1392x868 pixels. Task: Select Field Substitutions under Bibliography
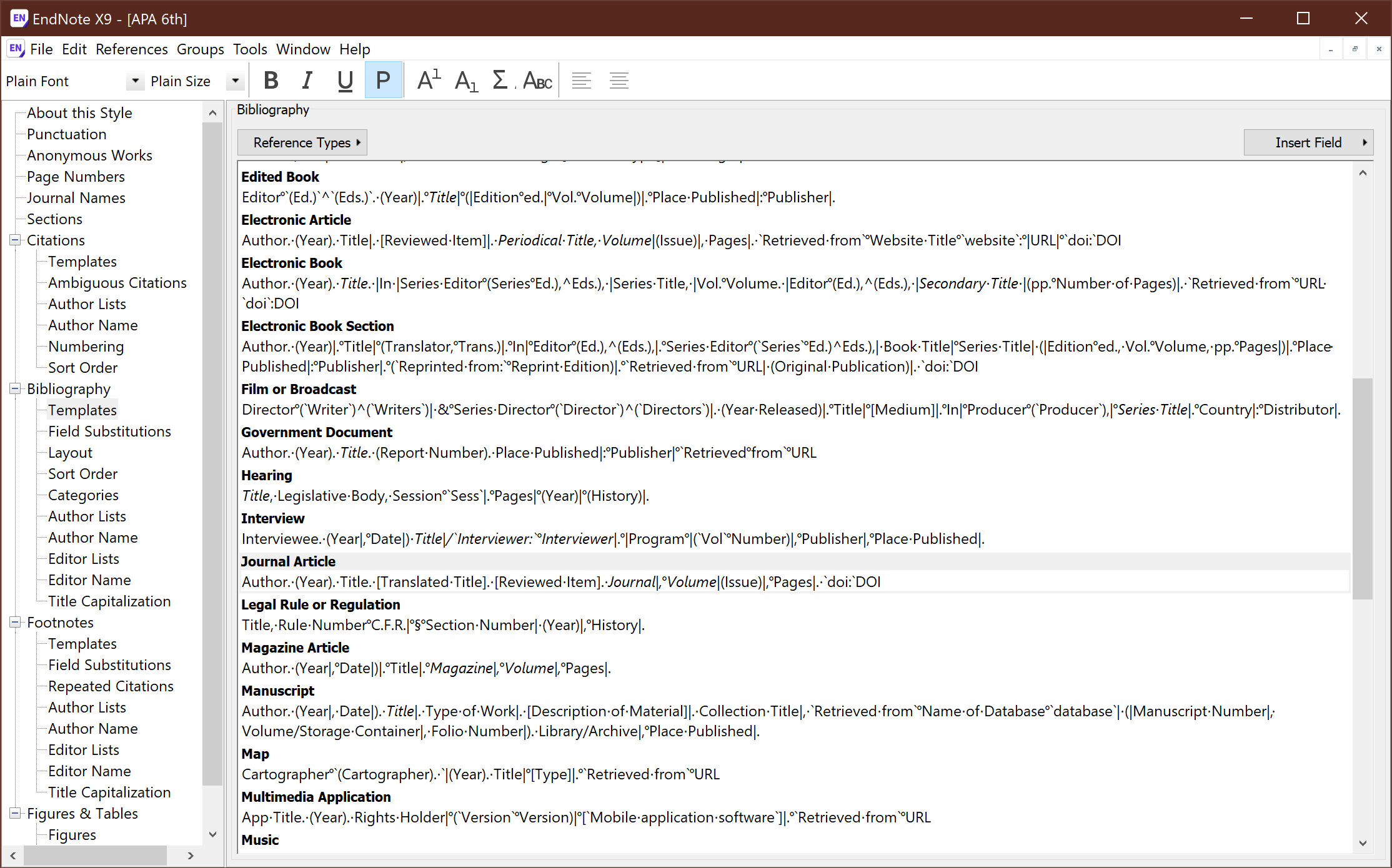tap(109, 432)
